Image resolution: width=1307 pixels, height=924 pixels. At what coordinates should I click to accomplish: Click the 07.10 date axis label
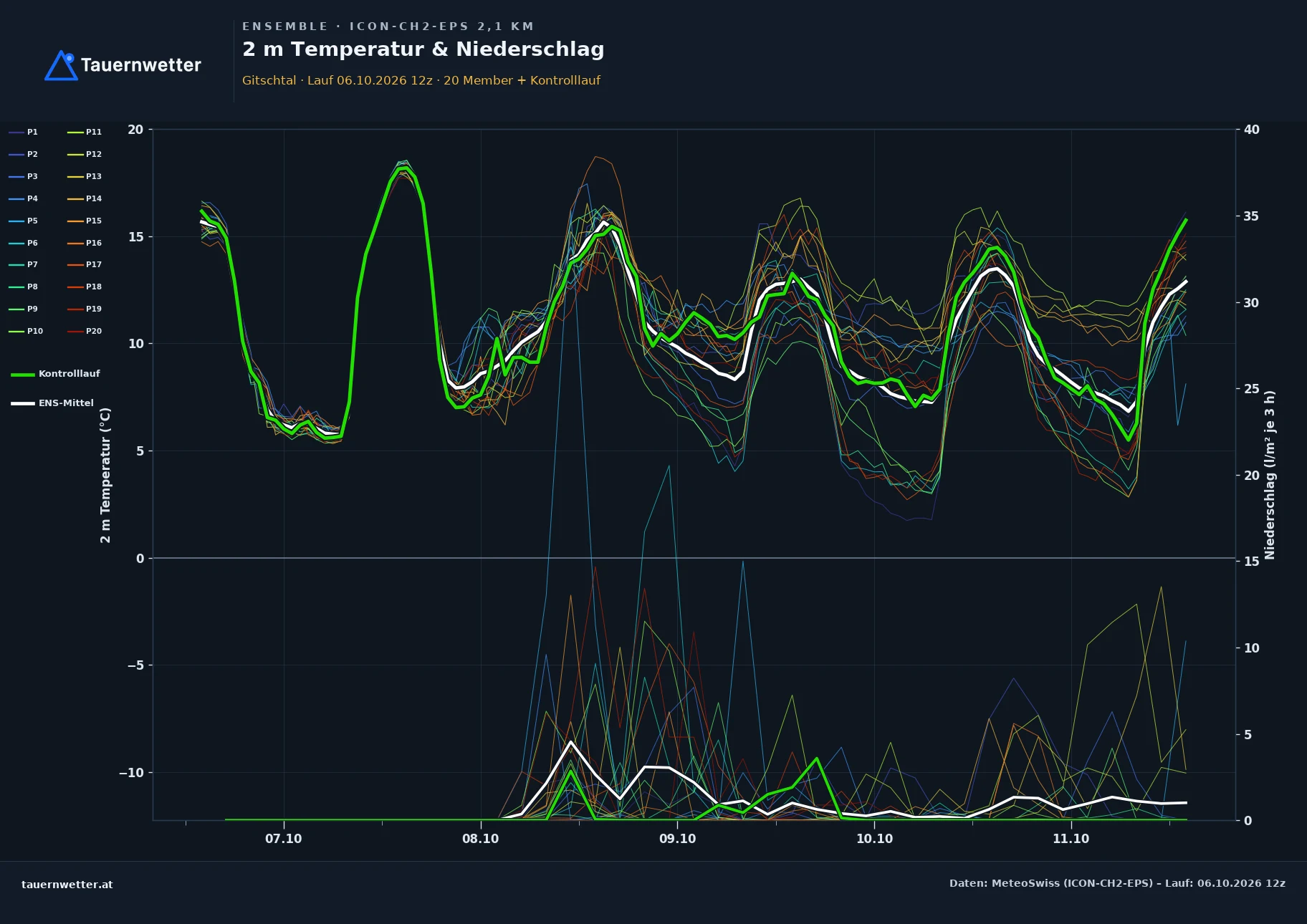(284, 839)
